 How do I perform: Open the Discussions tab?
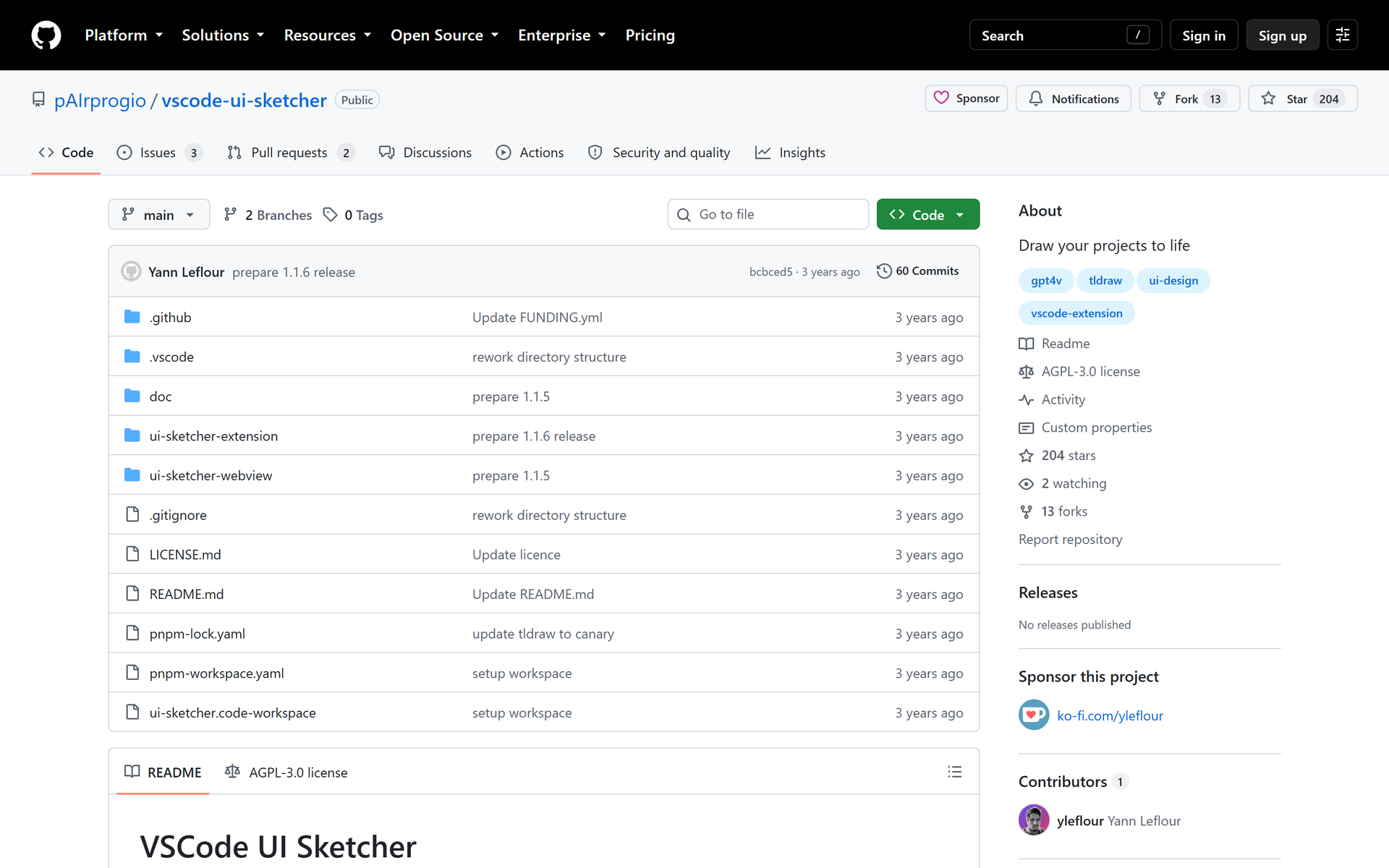coord(425,153)
